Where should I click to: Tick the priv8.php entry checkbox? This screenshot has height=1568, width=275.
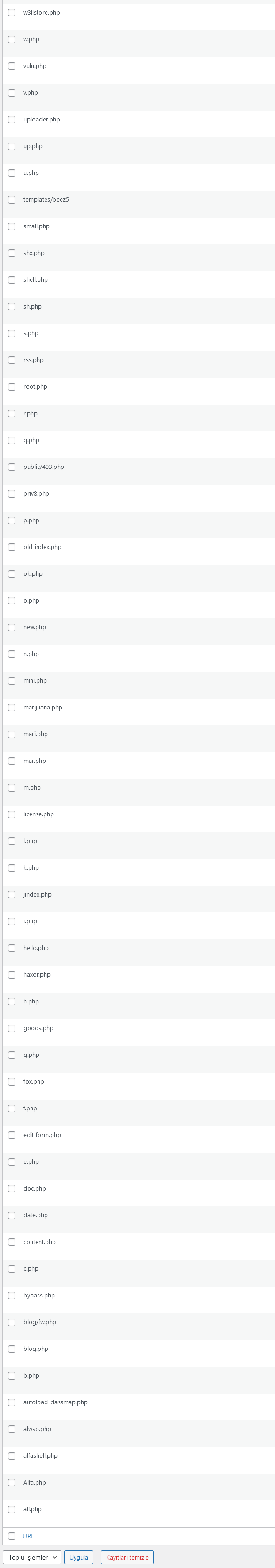[12, 494]
